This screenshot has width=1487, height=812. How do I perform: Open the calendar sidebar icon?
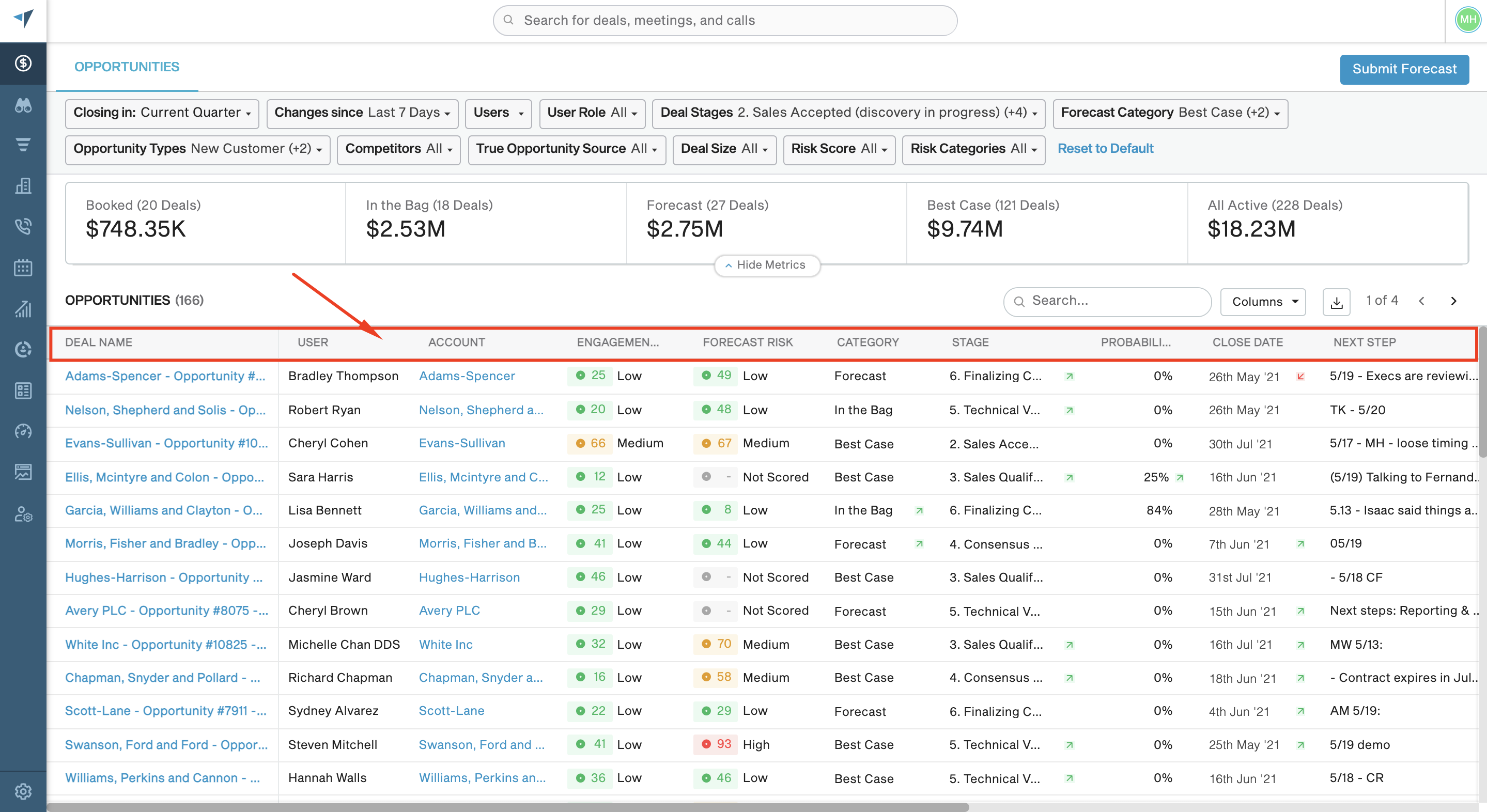(x=23, y=268)
